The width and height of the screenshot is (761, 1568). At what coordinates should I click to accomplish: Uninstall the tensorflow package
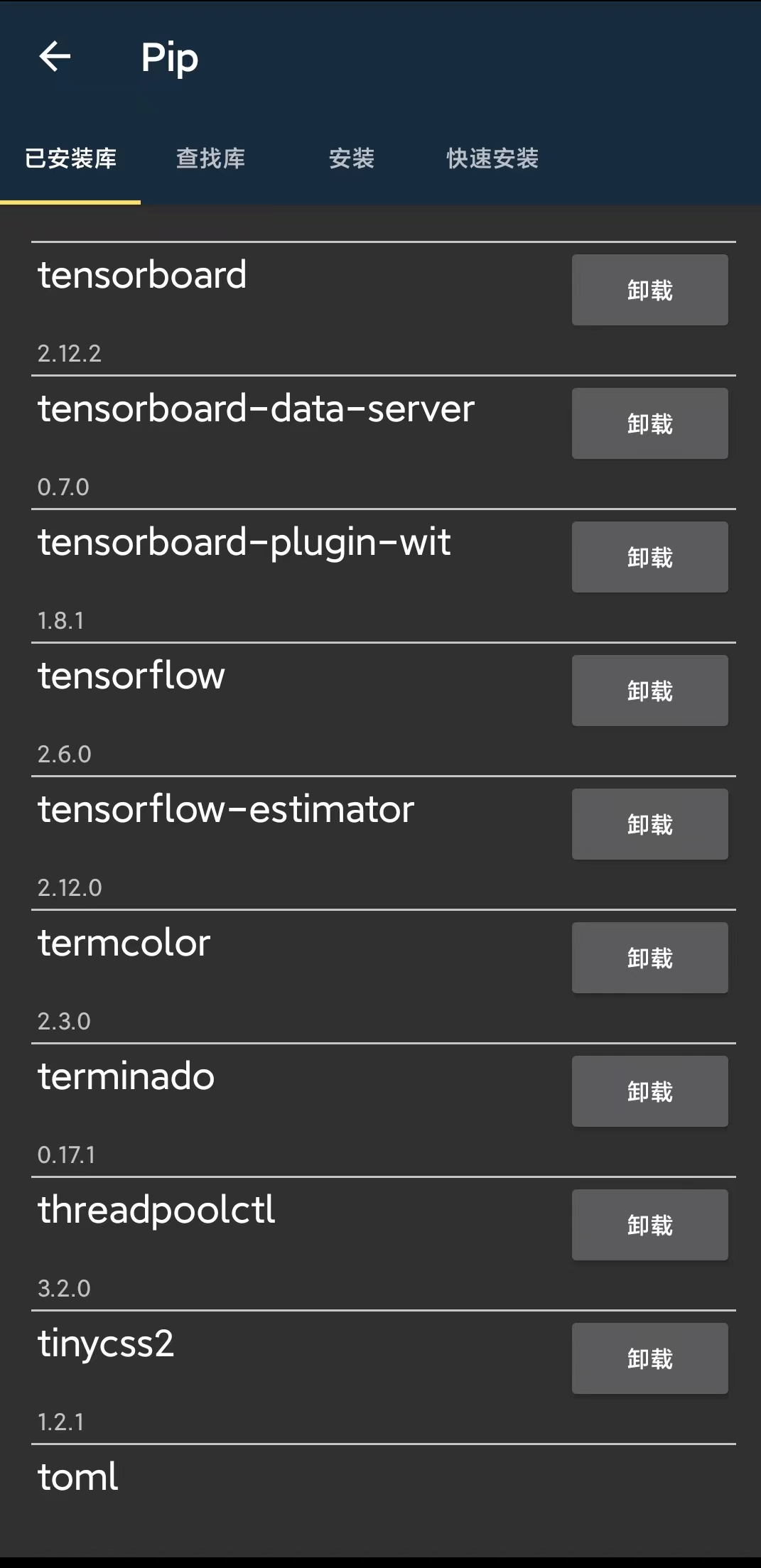point(649,690)
